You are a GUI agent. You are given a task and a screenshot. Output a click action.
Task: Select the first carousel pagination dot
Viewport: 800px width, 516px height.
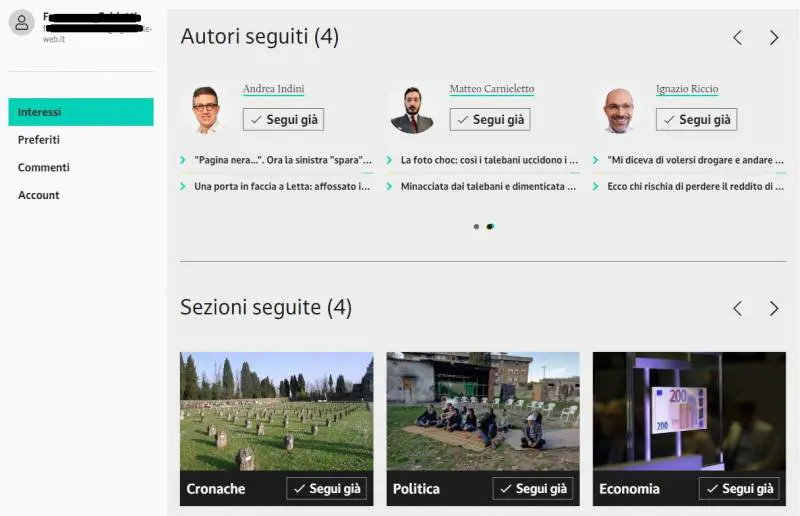pyautogui.click(x=476, y=227)
